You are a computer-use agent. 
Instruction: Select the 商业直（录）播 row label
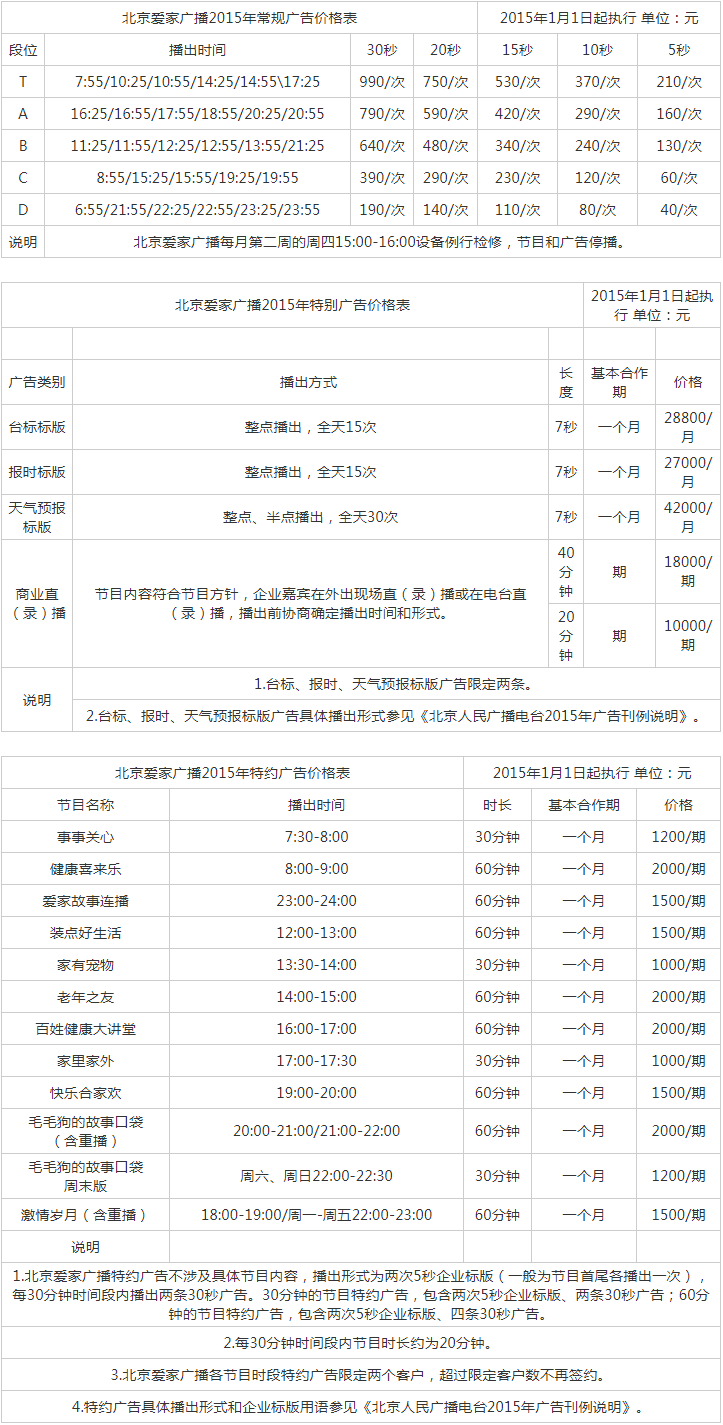pos(37,603)
